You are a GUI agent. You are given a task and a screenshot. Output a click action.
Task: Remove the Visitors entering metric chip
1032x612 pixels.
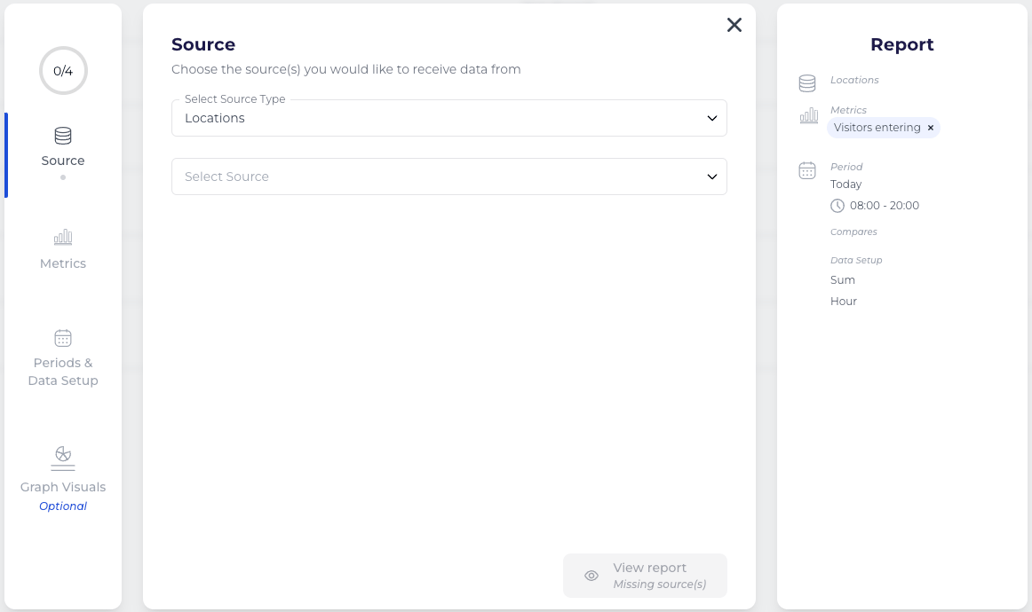click(931, 128)
